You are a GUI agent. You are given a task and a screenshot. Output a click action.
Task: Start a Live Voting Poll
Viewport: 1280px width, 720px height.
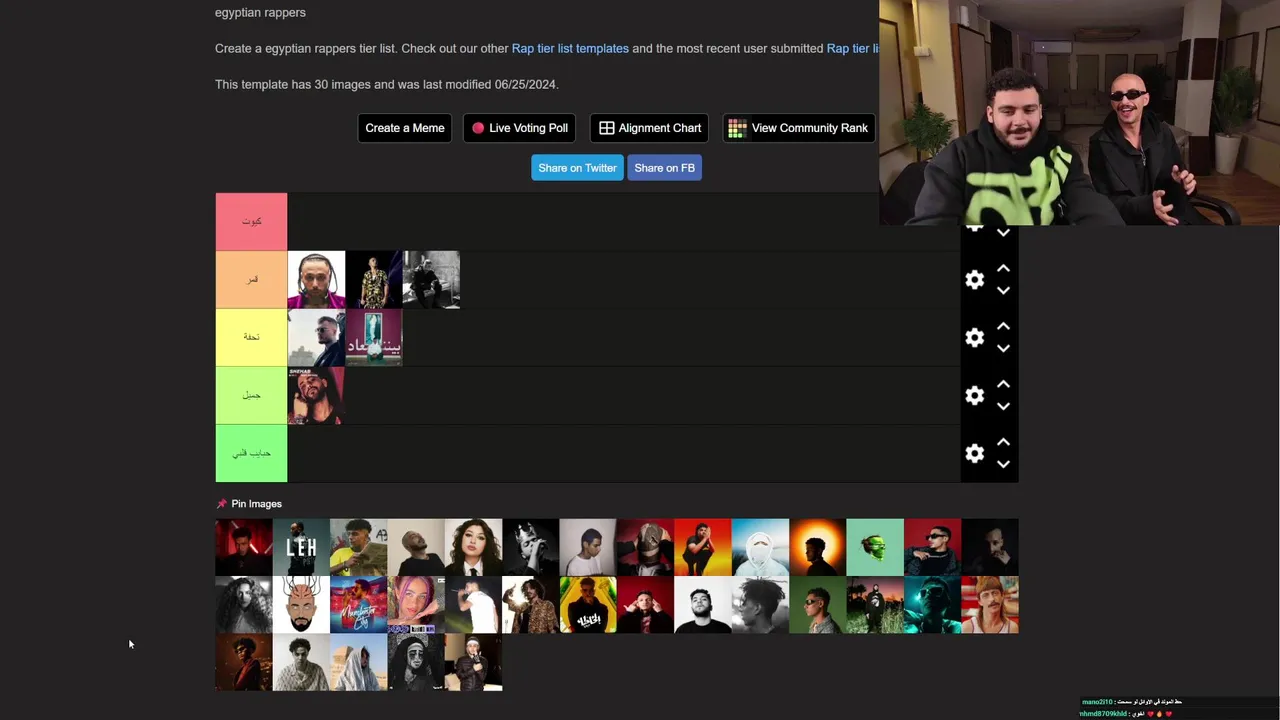click(520, 128)
